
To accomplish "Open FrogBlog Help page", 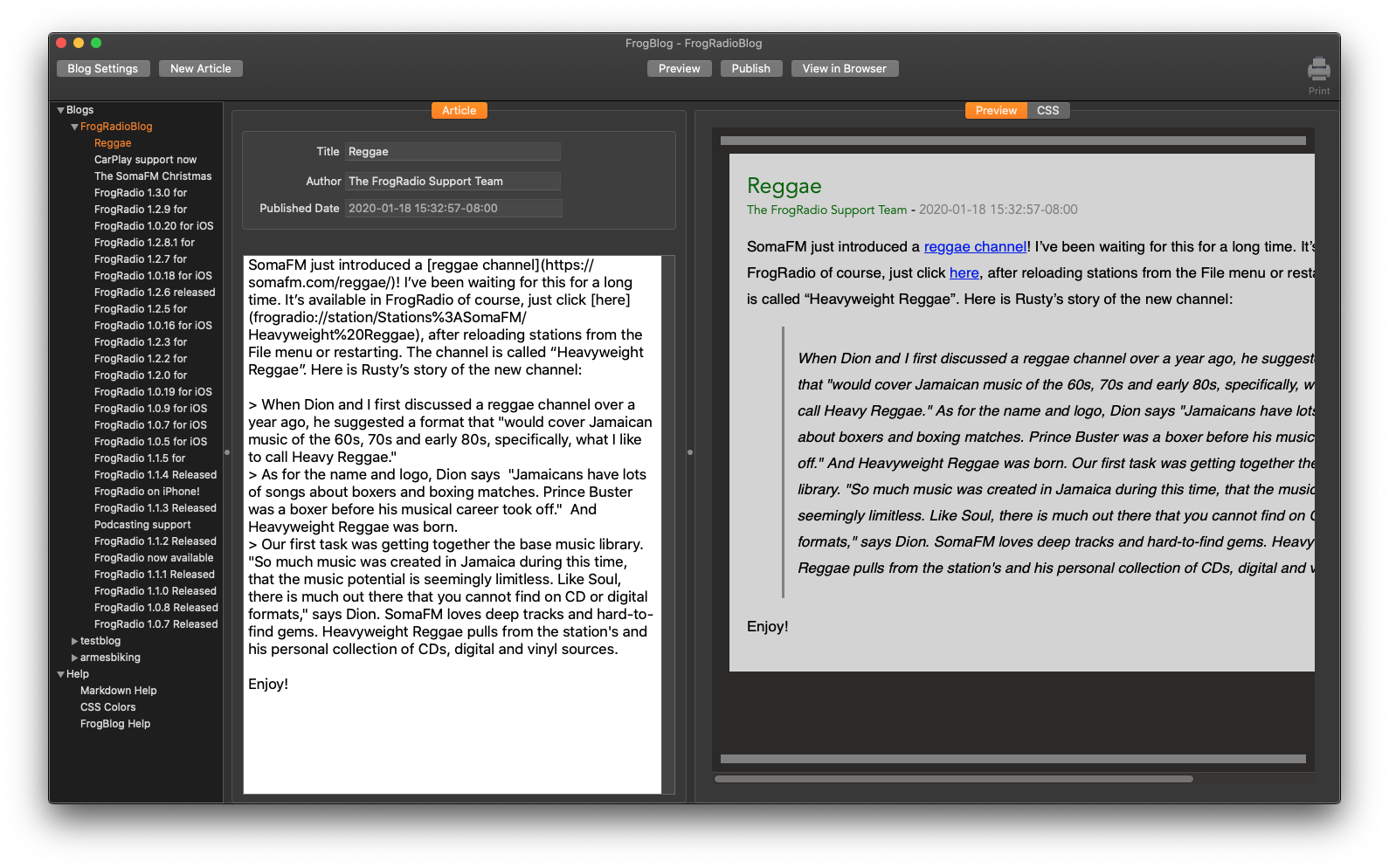I will (115, 724).
